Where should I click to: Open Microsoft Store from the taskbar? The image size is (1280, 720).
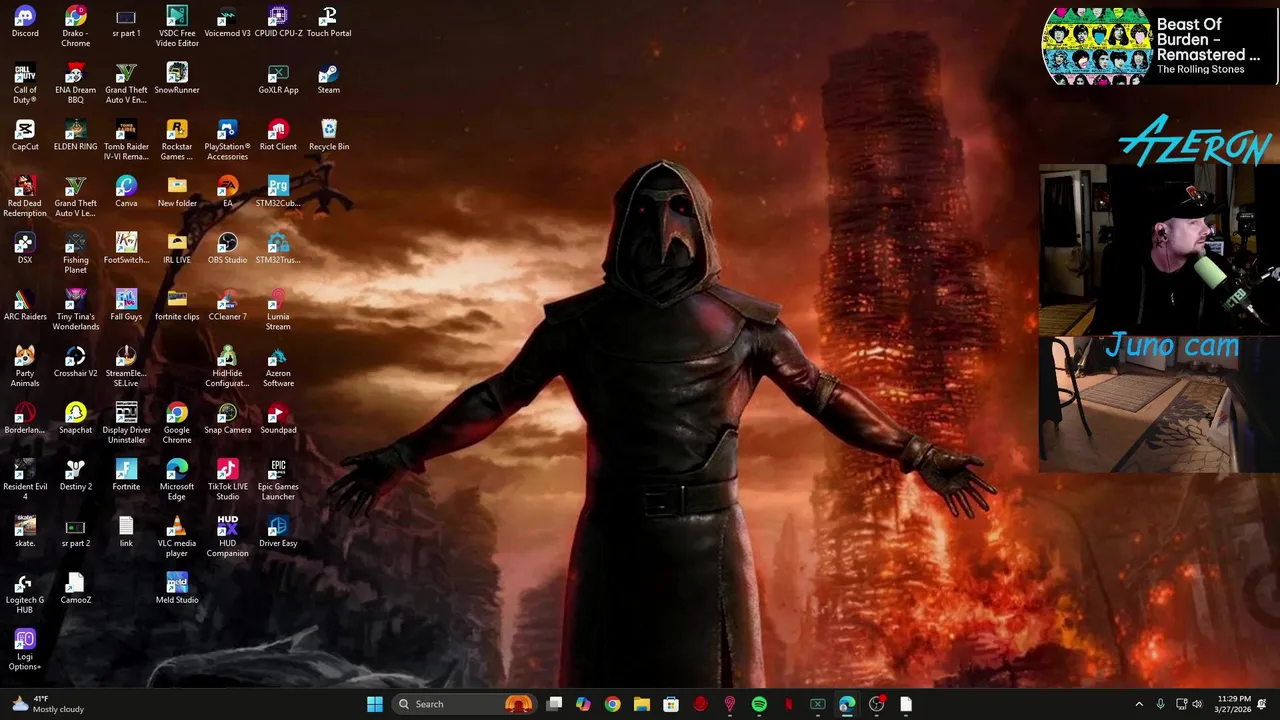click(671, 704)
